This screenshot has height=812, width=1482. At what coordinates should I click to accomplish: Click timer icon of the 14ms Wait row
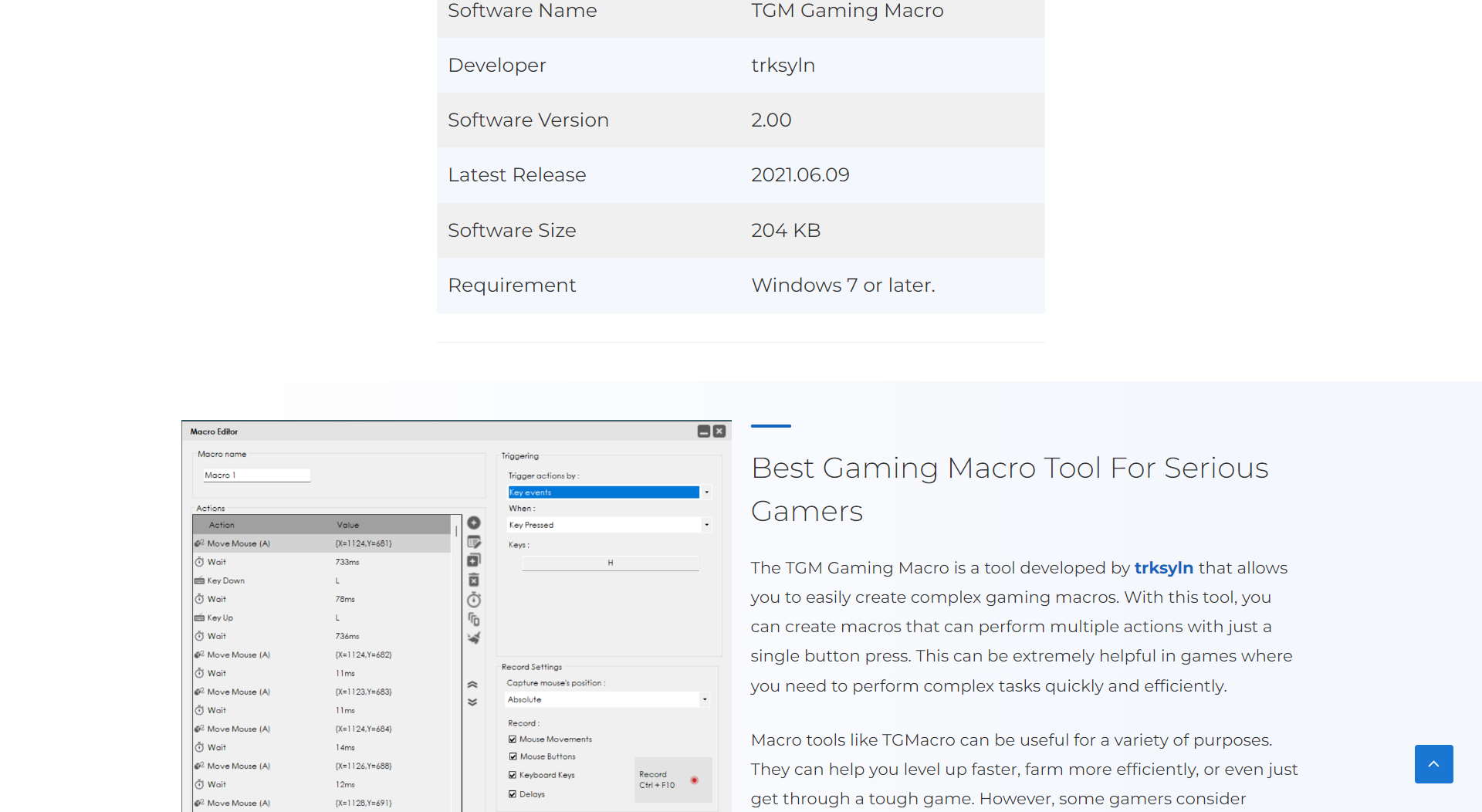(199, 747)
